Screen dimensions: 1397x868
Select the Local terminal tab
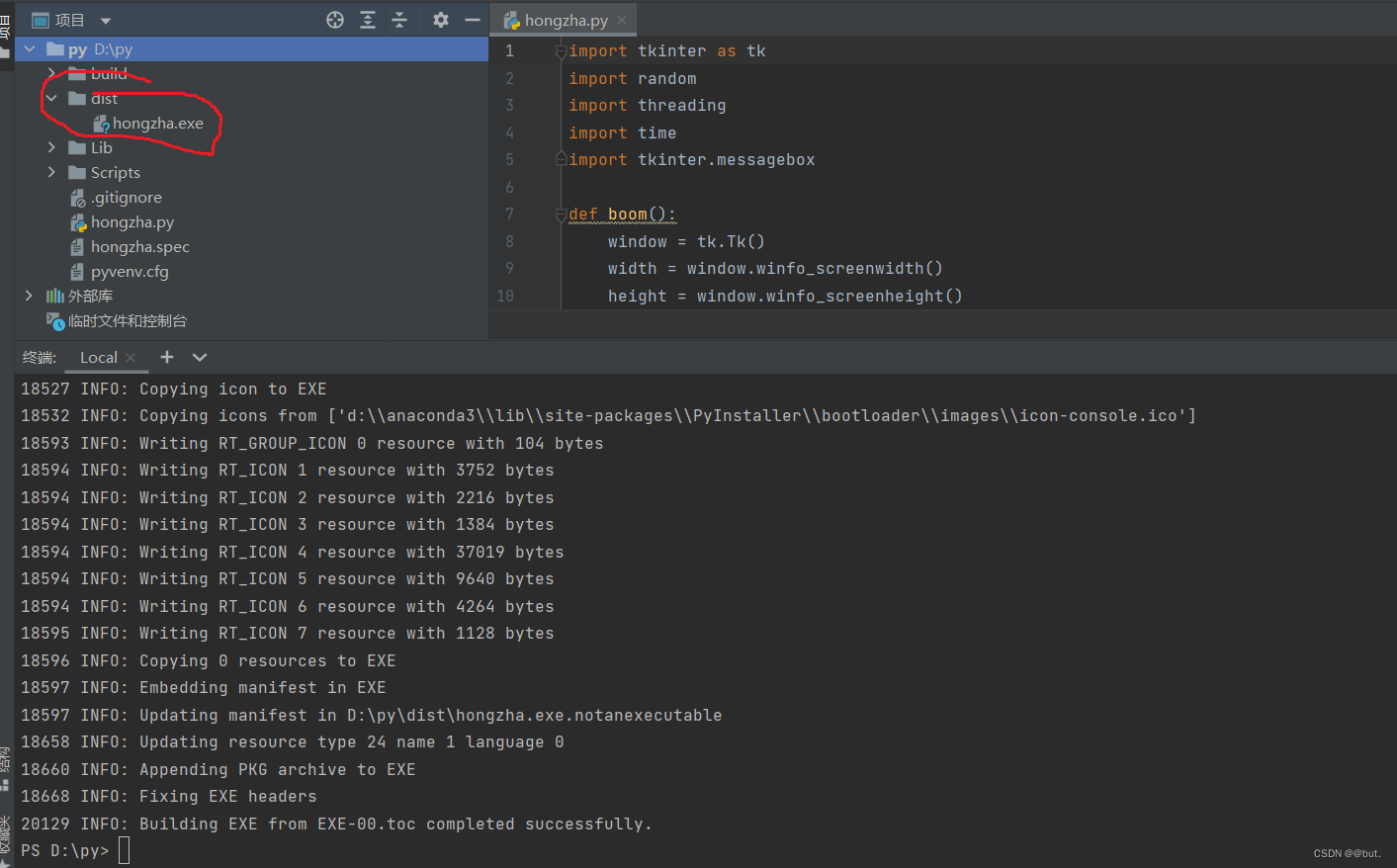[98, 357]
